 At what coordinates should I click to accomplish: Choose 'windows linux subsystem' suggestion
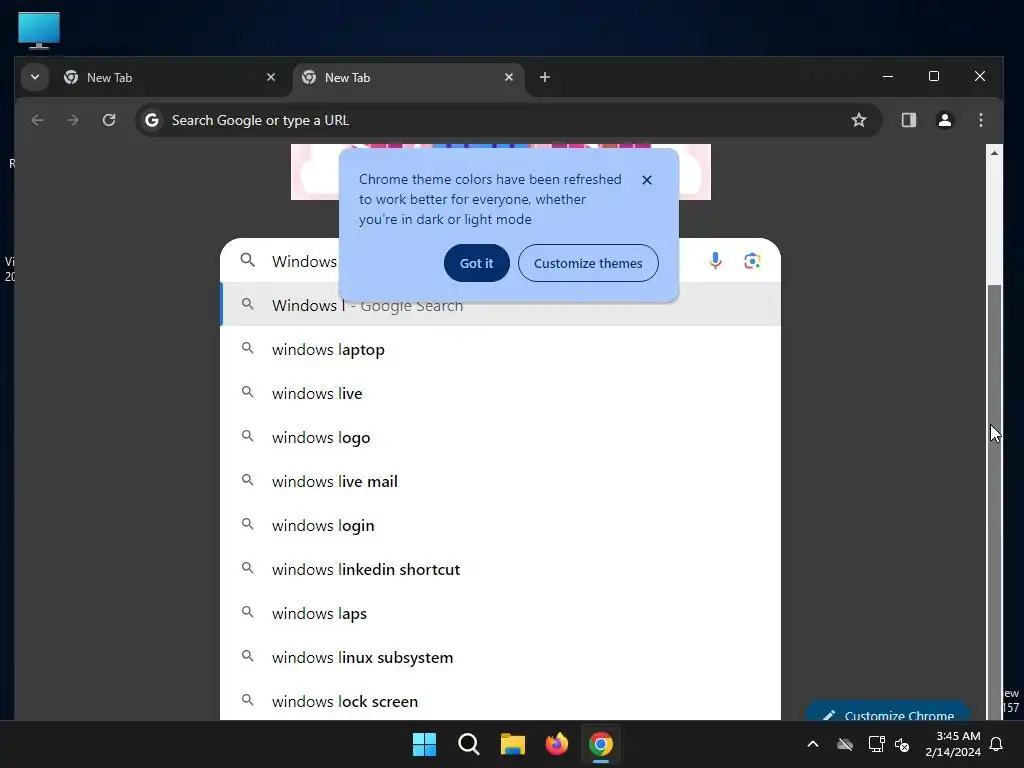pyautogui.click(x=500, y=658)
